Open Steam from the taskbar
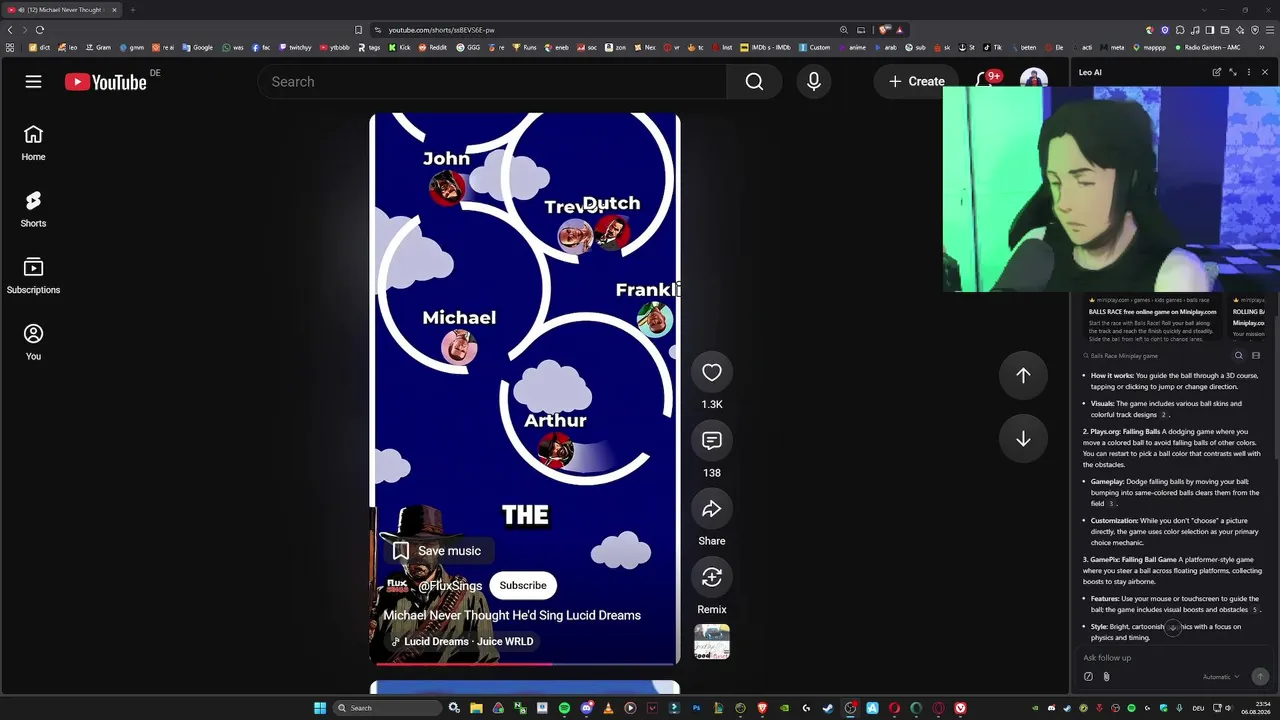1280x720 pixels. [x=828, y=708]
